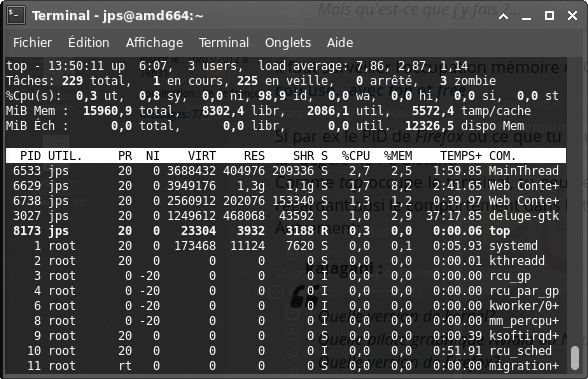The width and height of the screenshot is (588, 379).
Task: Click PID 6738 in the process list
Action: pos(27,201)
